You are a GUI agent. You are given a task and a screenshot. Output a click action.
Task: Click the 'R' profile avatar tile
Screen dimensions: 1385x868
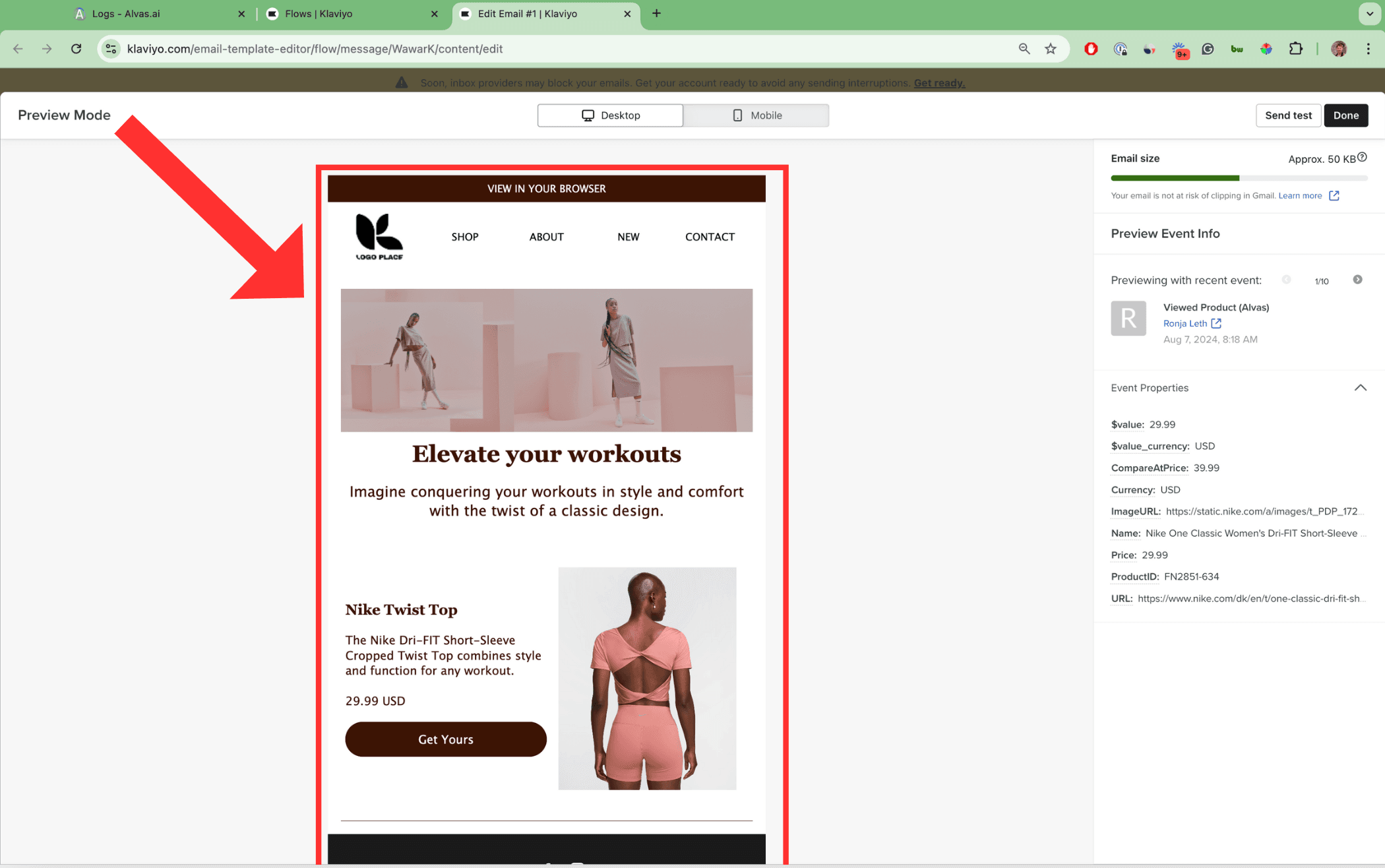click(x=1128, y=319)
